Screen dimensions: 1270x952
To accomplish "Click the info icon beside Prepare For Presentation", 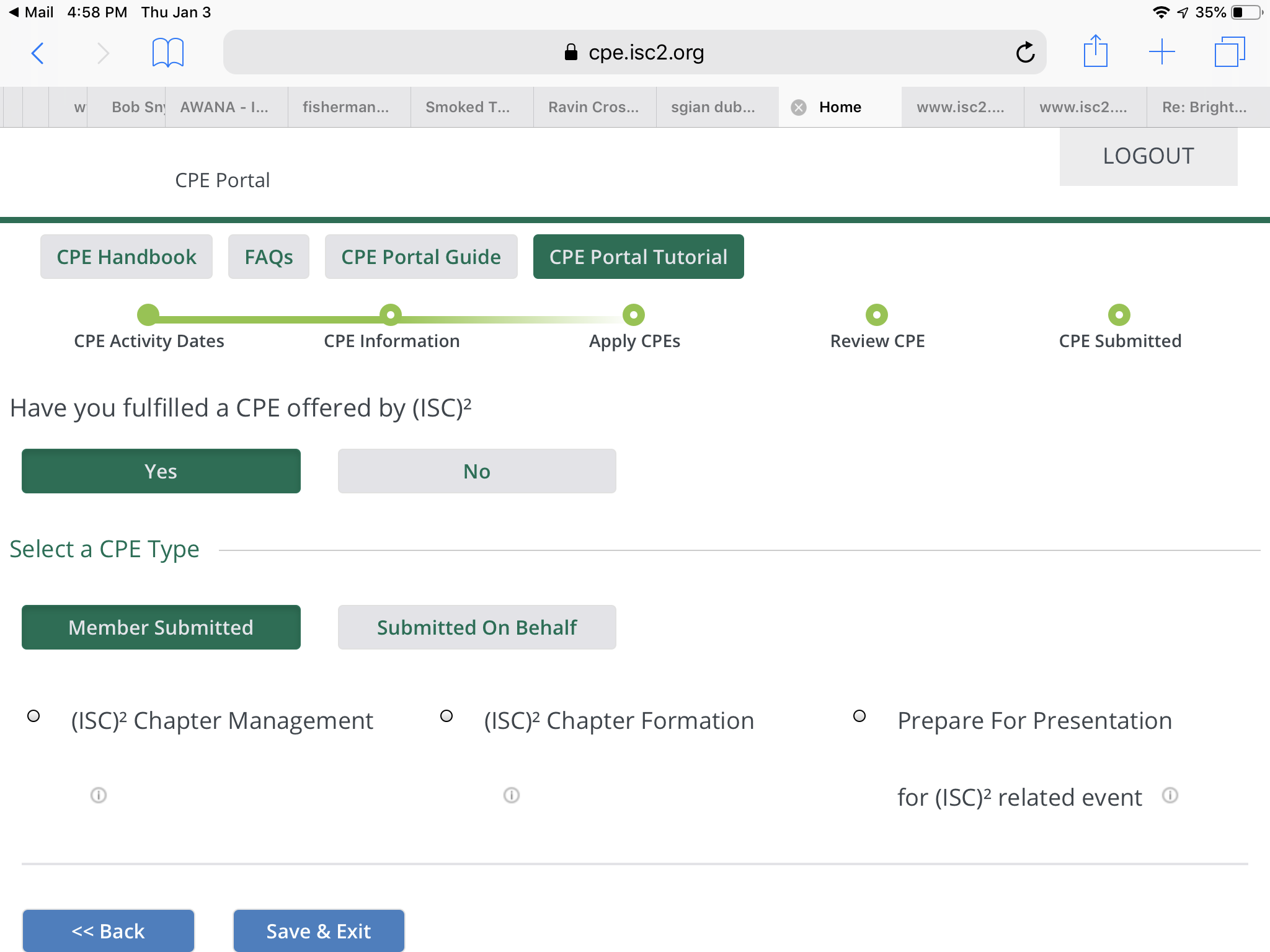I will pyautogui.click(x=1171, y=795).
